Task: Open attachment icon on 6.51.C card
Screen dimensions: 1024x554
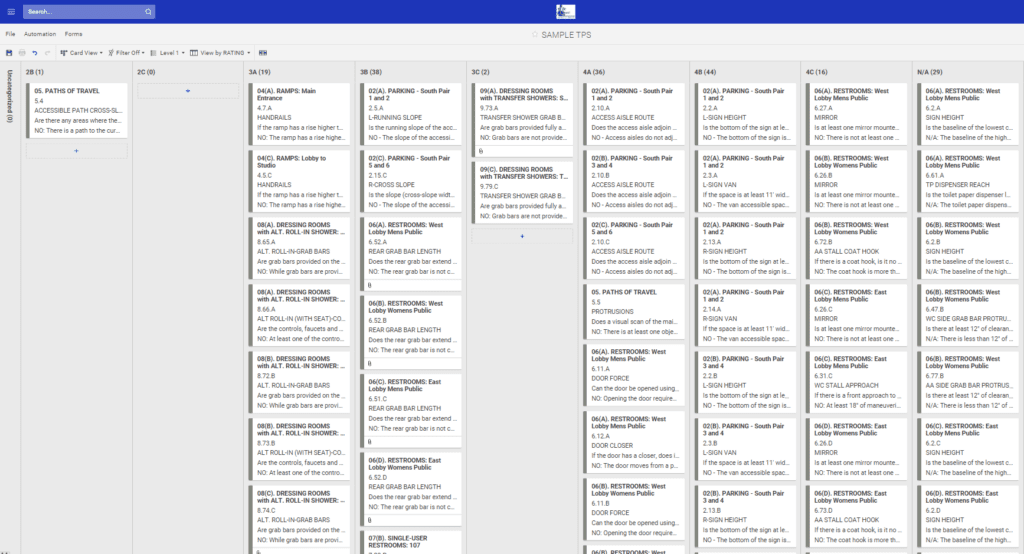Action: click(370, 442)
